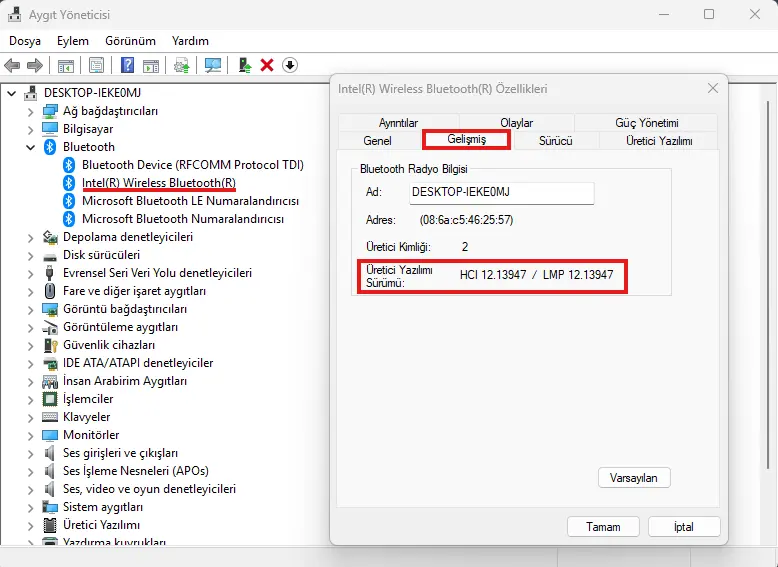This screenshot has height=567, width=778.
Task: Click the Varsayılan button
Action: 634,478
